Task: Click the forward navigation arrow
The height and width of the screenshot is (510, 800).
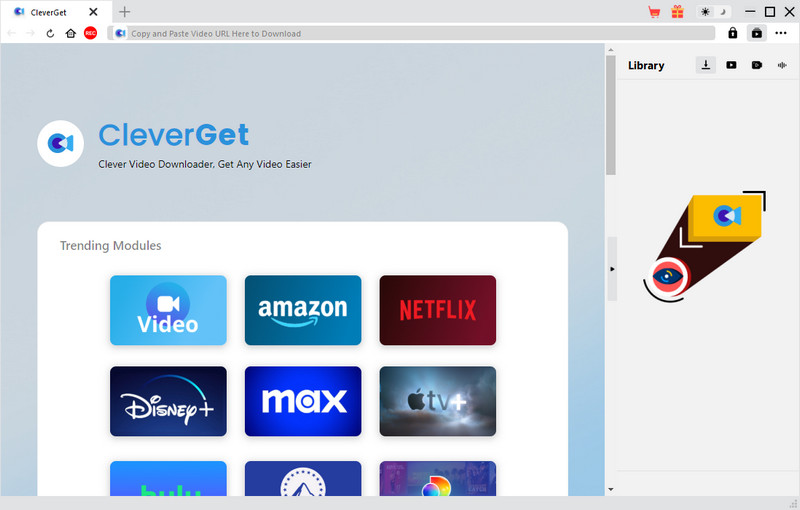Action: 30,33
